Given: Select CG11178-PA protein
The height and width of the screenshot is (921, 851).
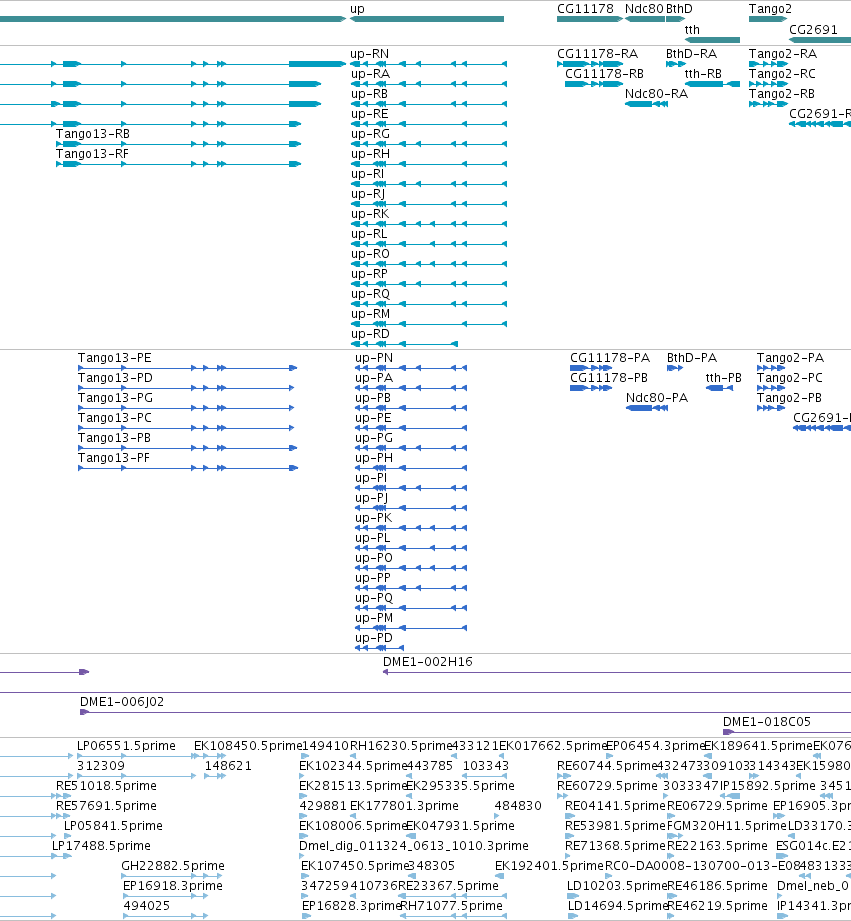Looking at the screenshot, I should pos(610,358).
